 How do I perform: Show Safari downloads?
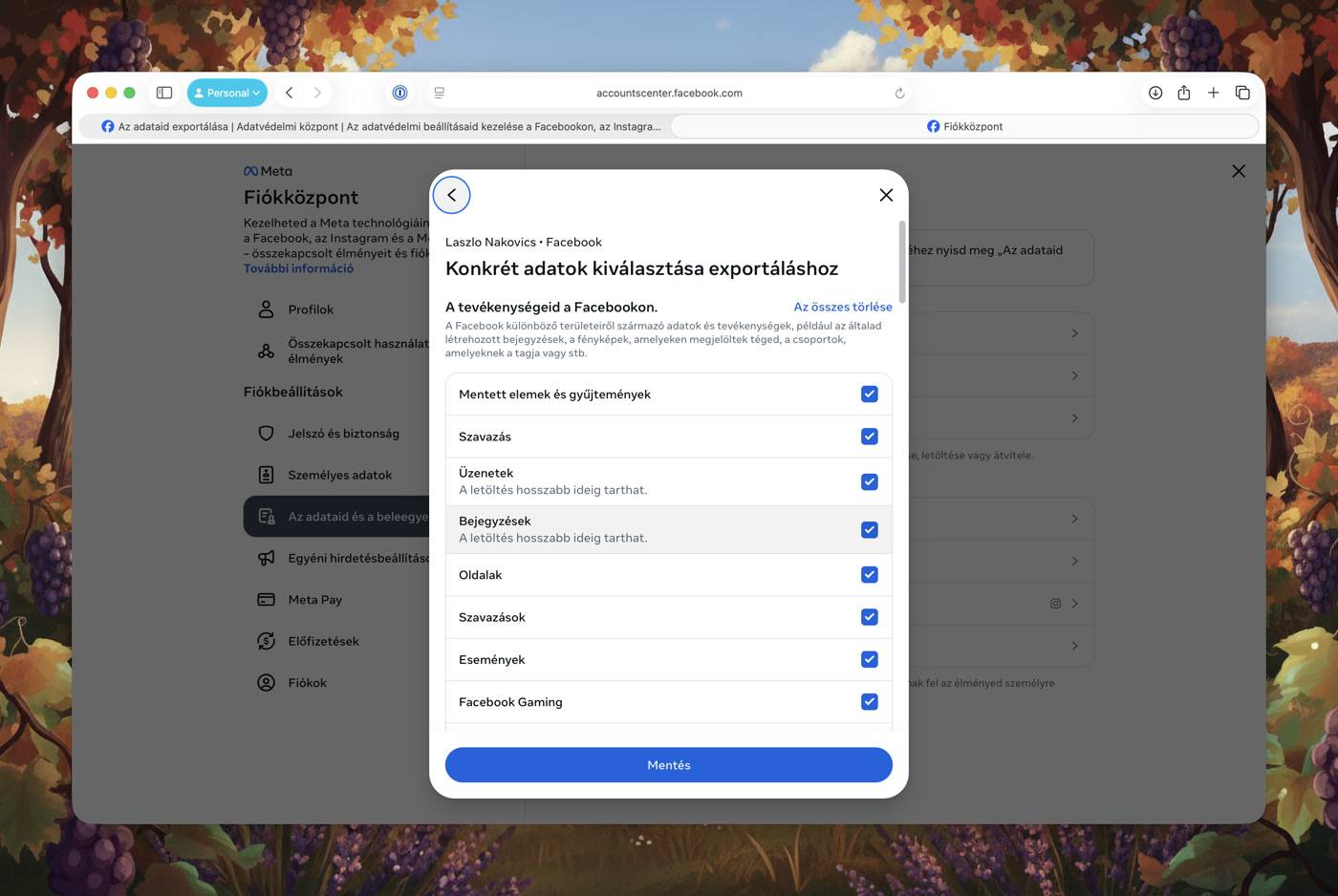click(x=1155, y=93)
